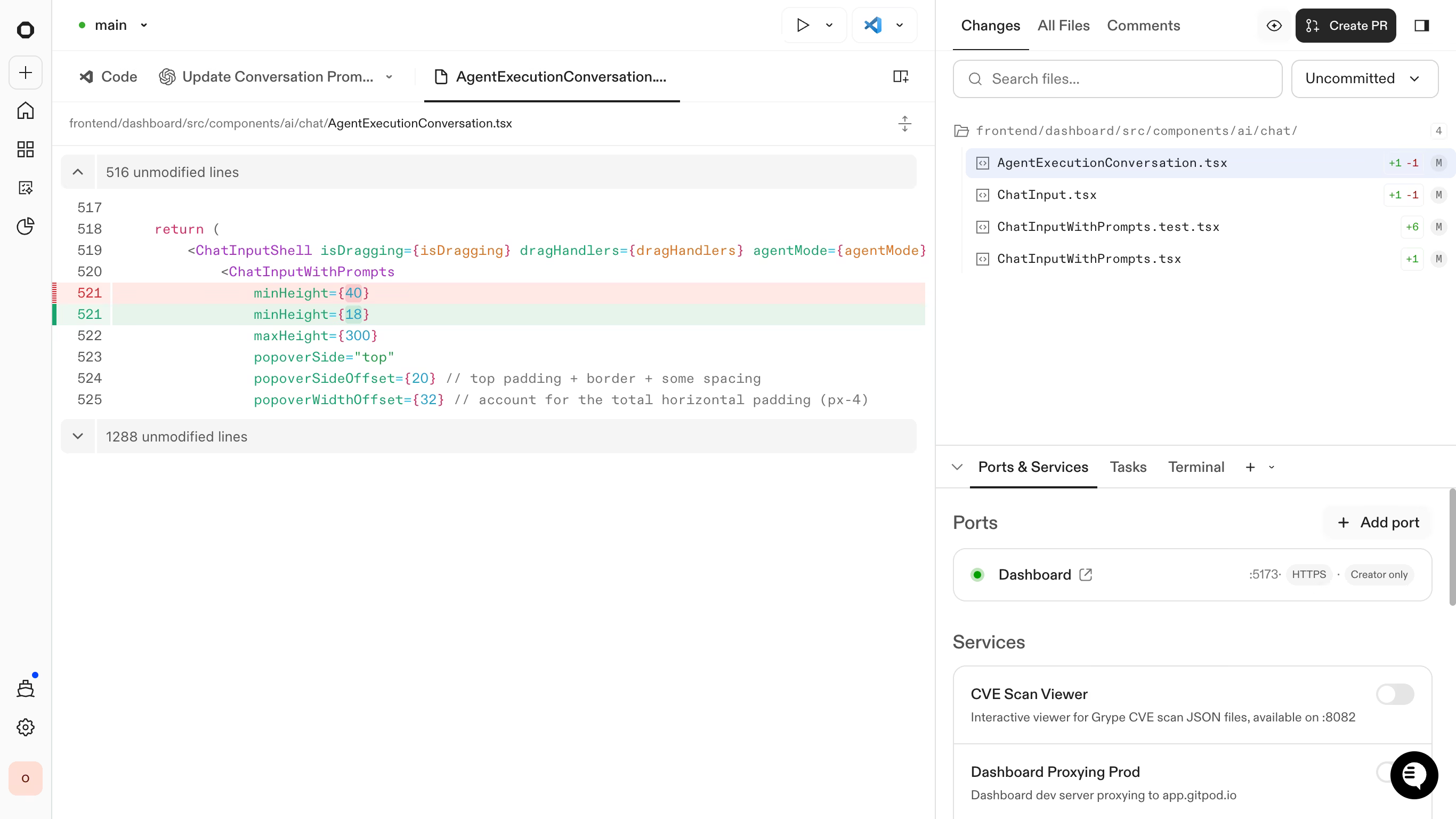Image resolution: width=1456 pixels, height=819 pixels.
Task: Click the added line minHeight={18}
Action: 489,315
